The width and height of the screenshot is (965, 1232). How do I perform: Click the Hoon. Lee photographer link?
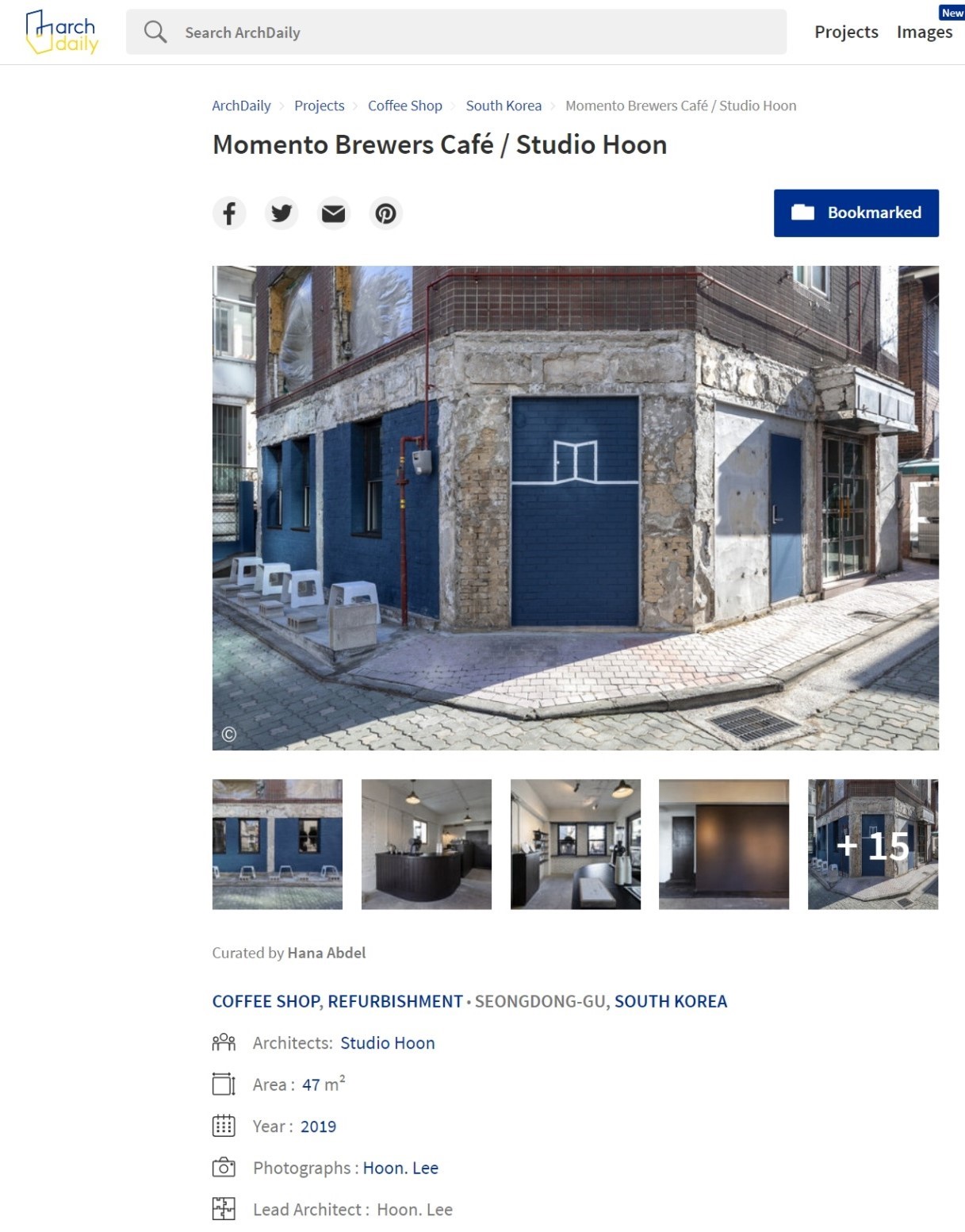(400, 1168)
